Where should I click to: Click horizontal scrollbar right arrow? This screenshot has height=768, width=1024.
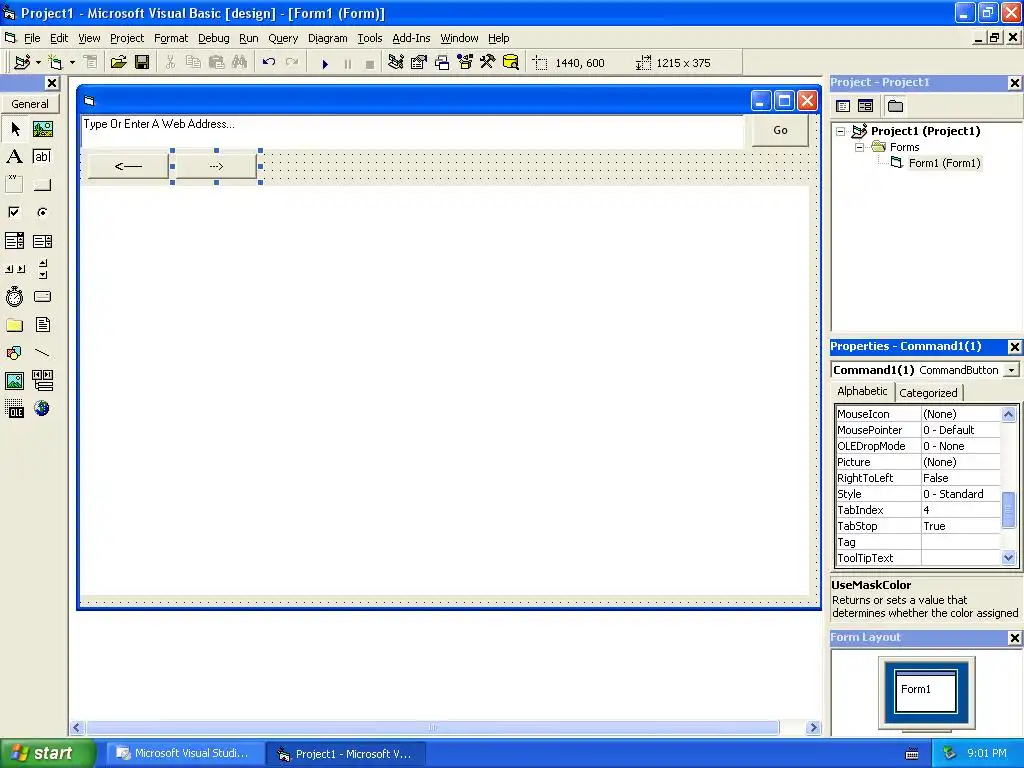(813, 727)
